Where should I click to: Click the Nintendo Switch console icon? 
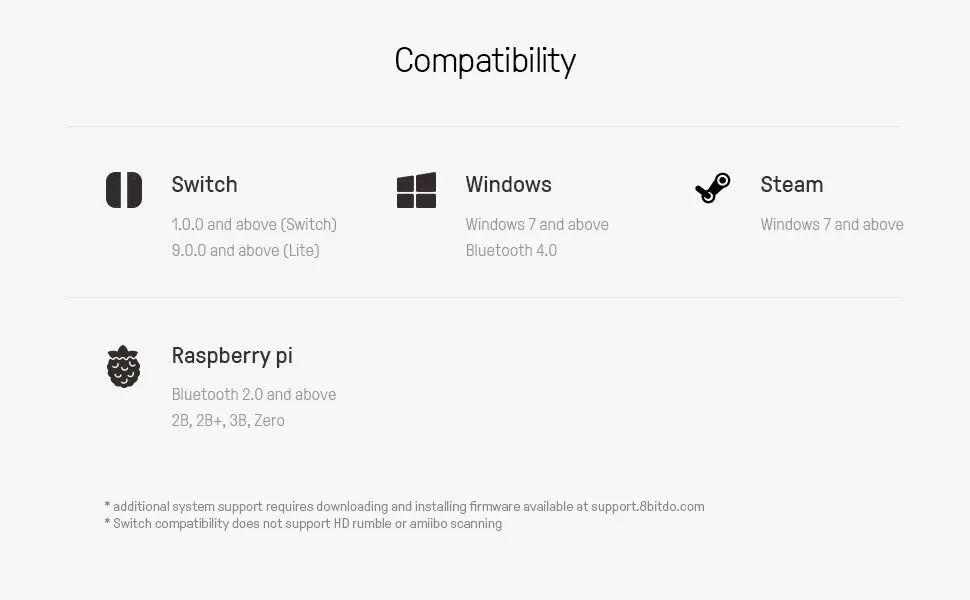[124, 190]
